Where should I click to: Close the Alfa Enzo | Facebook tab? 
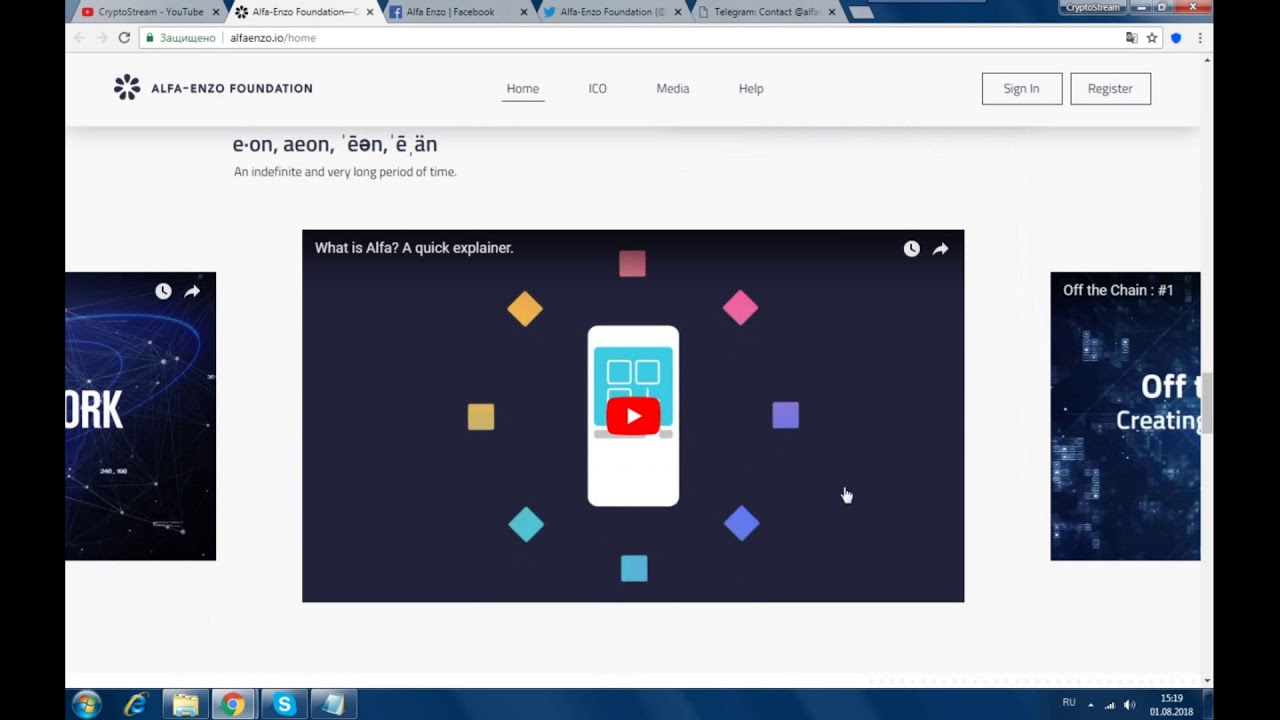coord(523,12)
